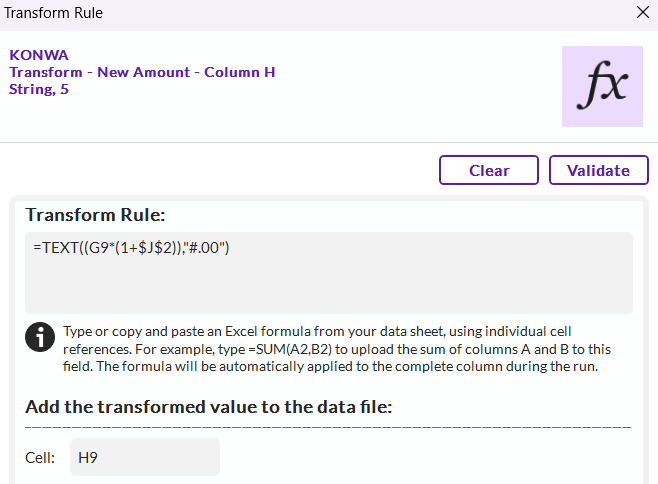658x484 pixels.
Task: Click empty space below formula in rule box
Action: (x=328, y=290)
